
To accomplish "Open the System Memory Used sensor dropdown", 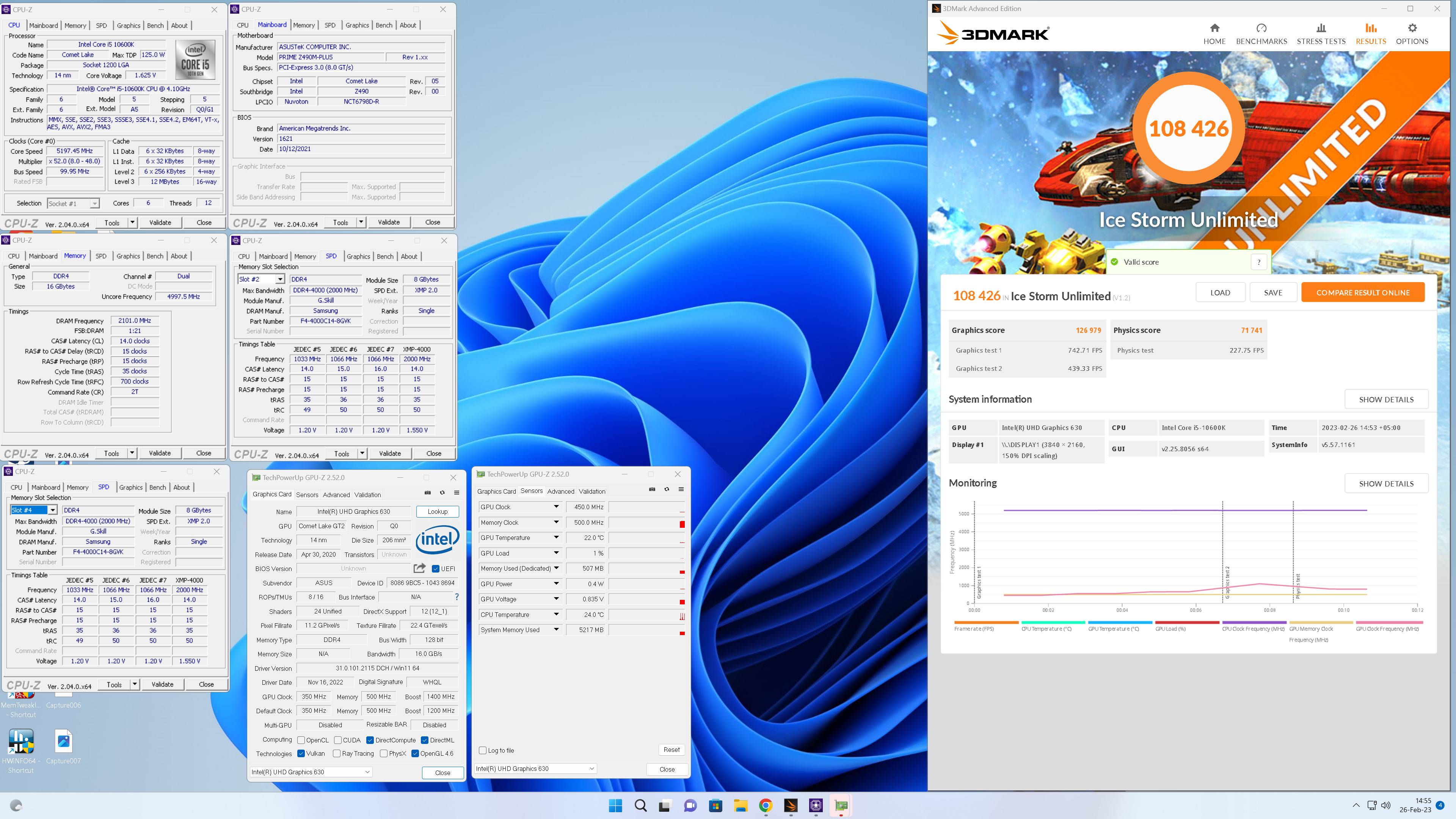I will 556,630.
